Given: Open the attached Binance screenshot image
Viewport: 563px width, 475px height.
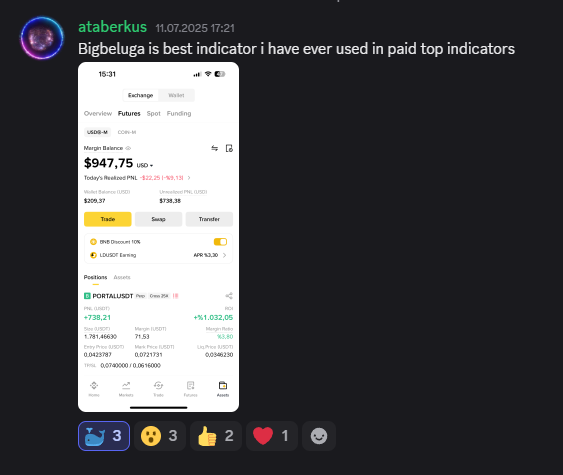Looking at the screenshot, I should coord(158,237).
